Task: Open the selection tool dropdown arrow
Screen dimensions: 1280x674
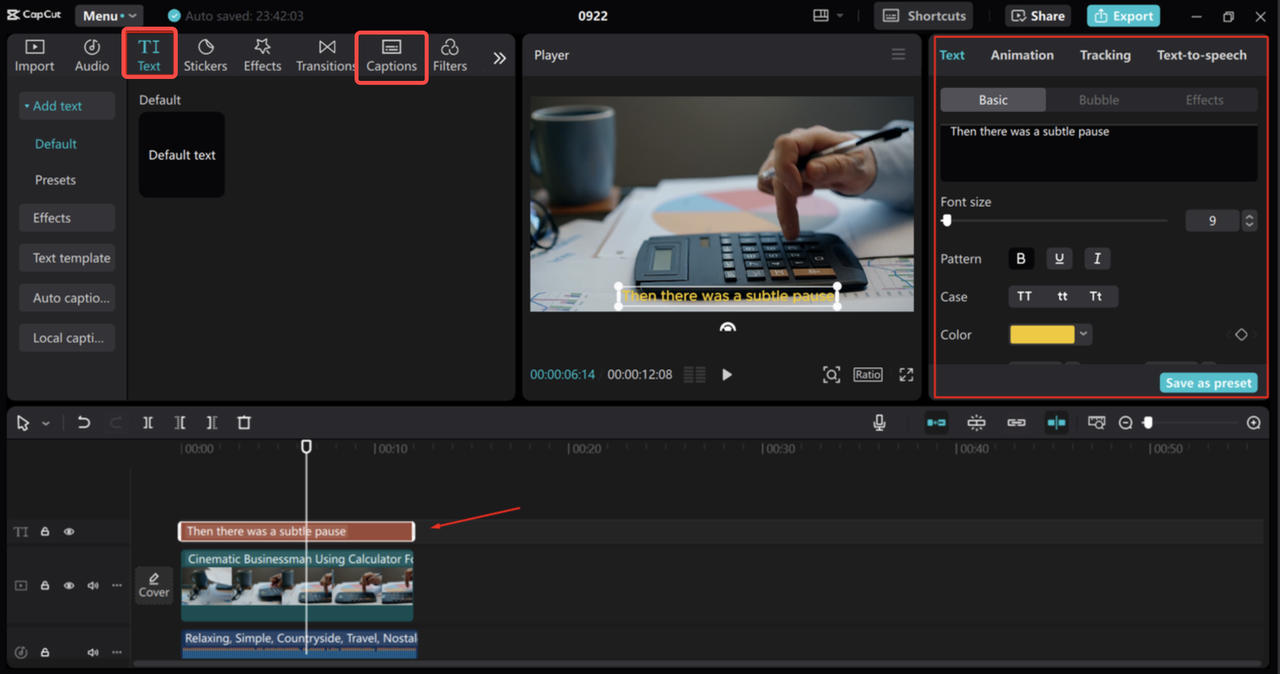Action: (x=46, y=424)
